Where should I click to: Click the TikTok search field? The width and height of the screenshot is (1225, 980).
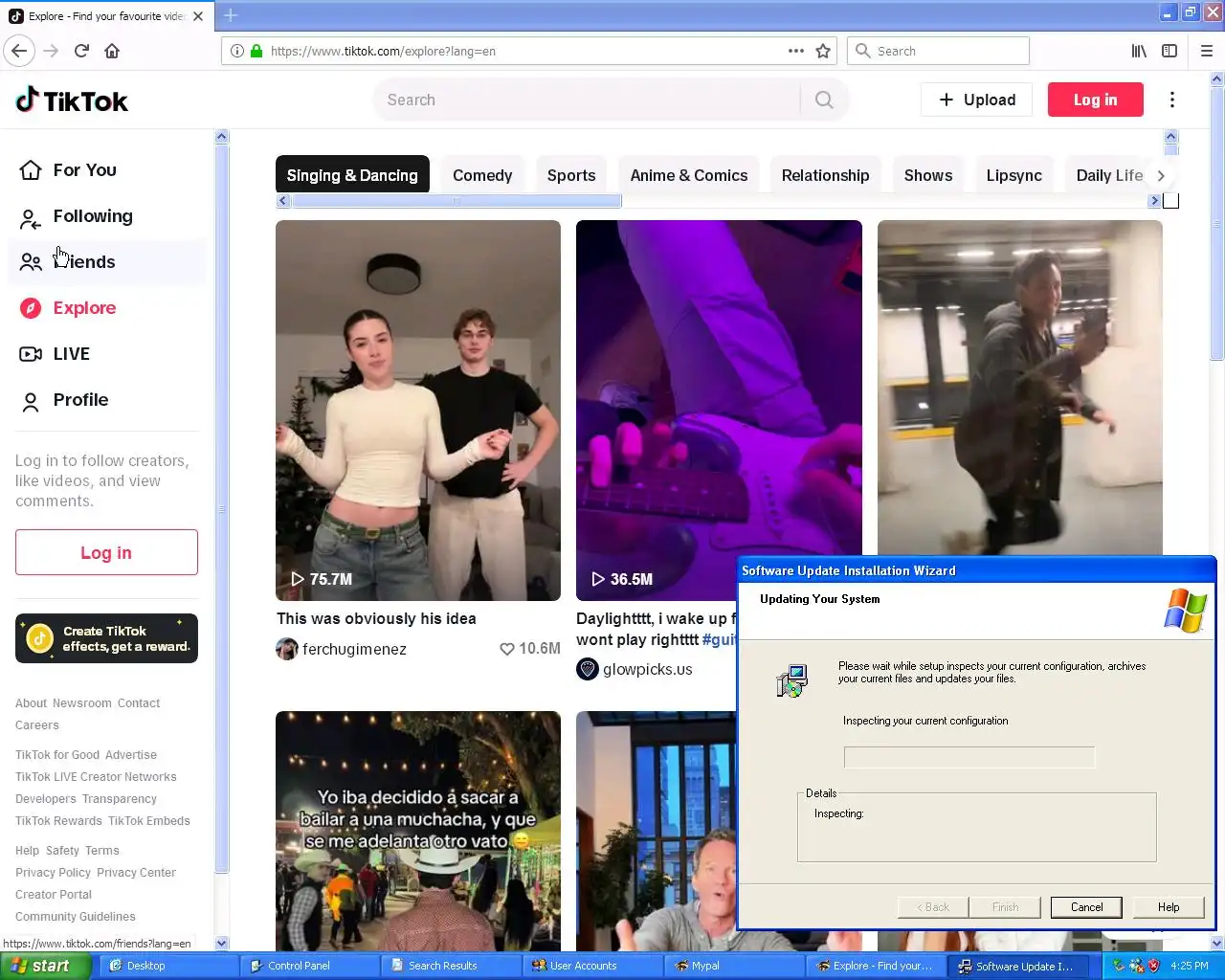pos(586,100)
